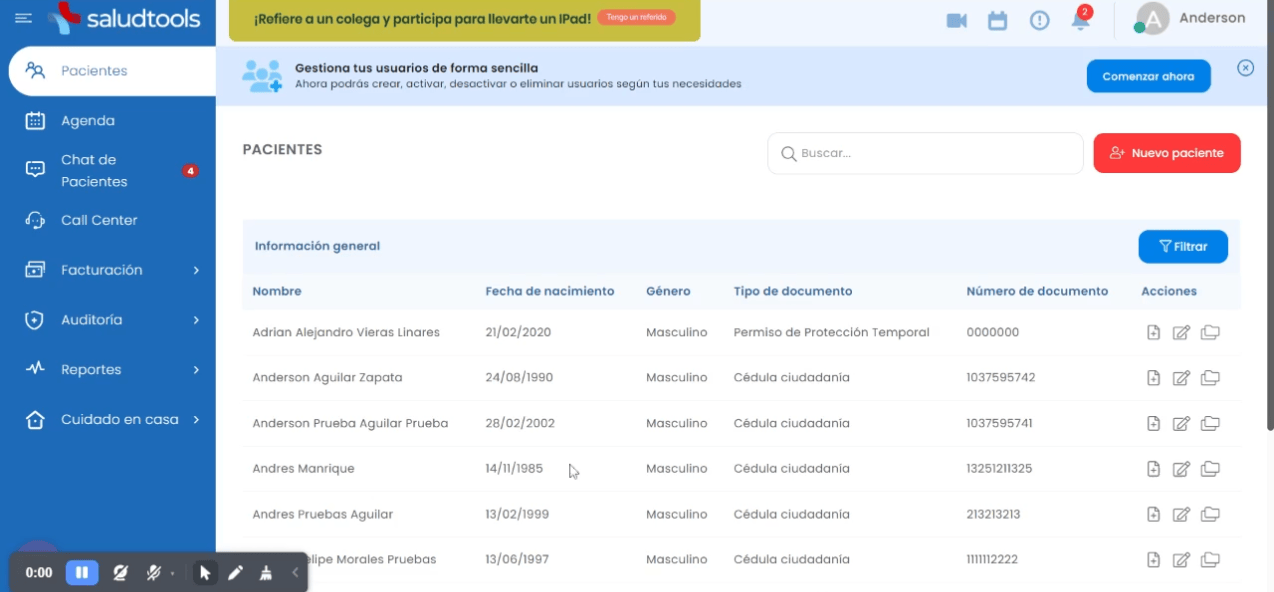Add new record for Adrian Alejandro Vieras Linares
1274x592 pixels.
pos(1153,332)
